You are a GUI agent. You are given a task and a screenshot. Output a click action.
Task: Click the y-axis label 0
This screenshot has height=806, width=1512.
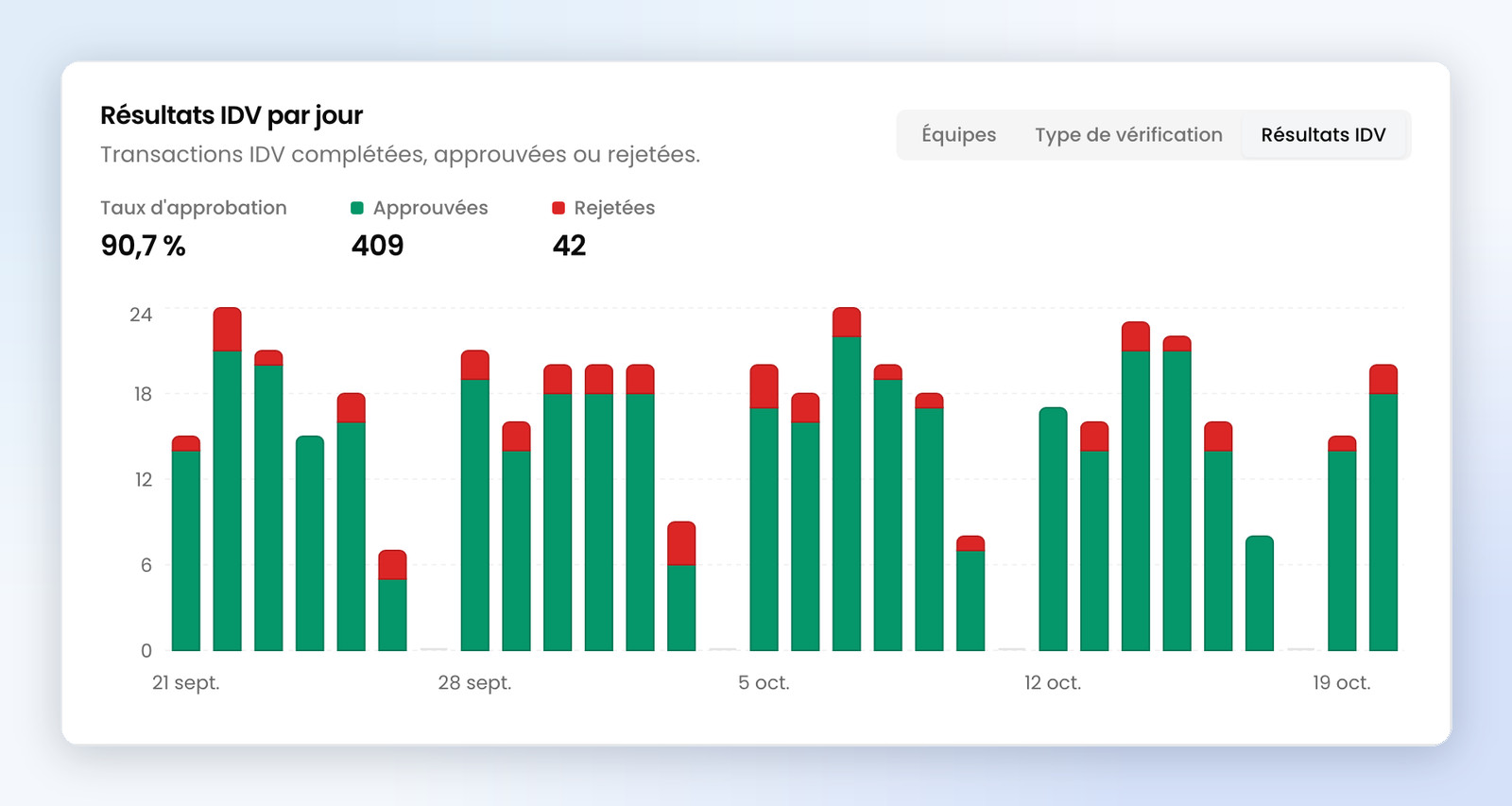tap(146, 650)
